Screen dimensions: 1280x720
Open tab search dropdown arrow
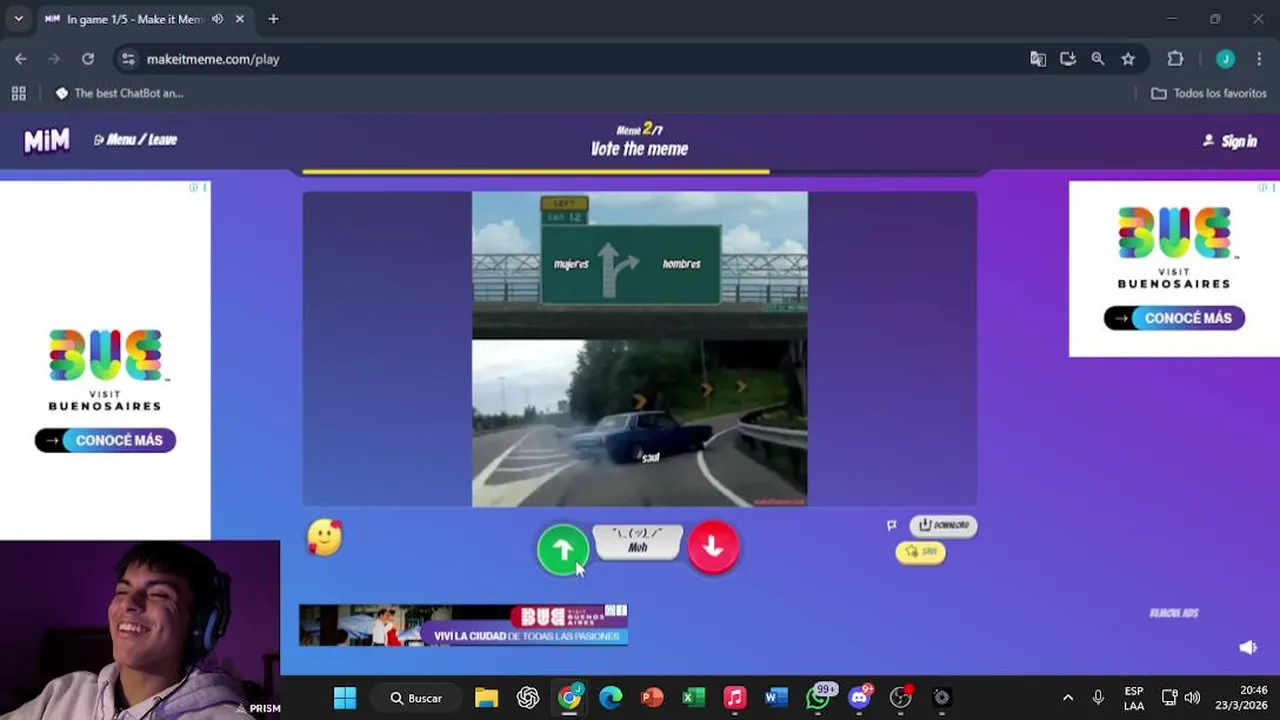click(18, 19)
